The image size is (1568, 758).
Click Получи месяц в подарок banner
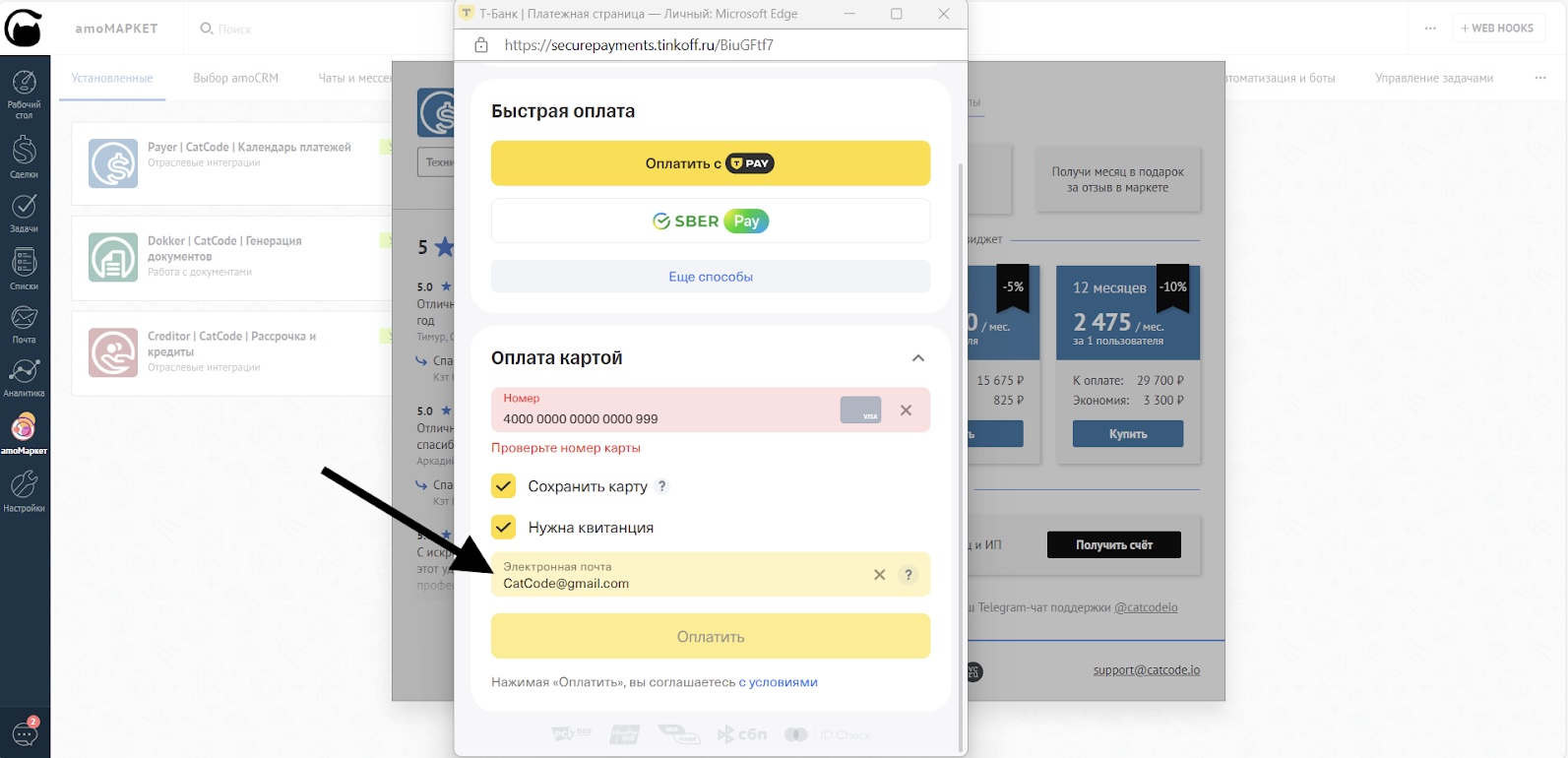click(1118, 179)
